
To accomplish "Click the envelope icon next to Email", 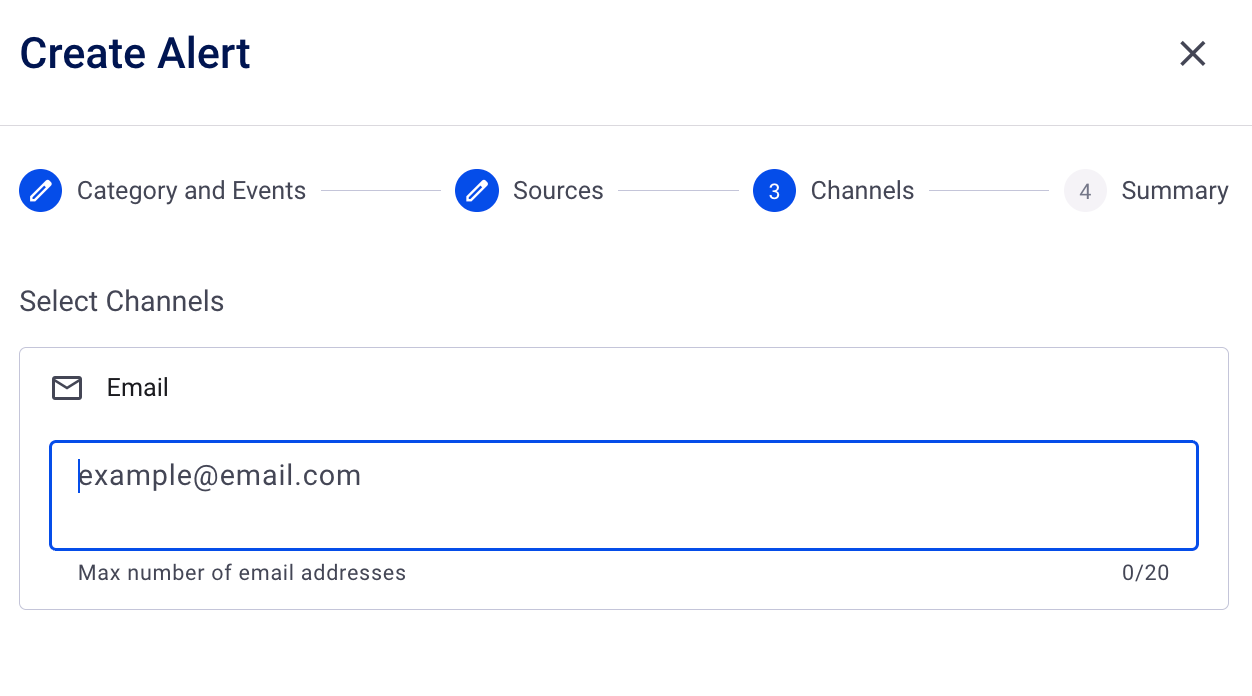I will (x=67, y=388).
